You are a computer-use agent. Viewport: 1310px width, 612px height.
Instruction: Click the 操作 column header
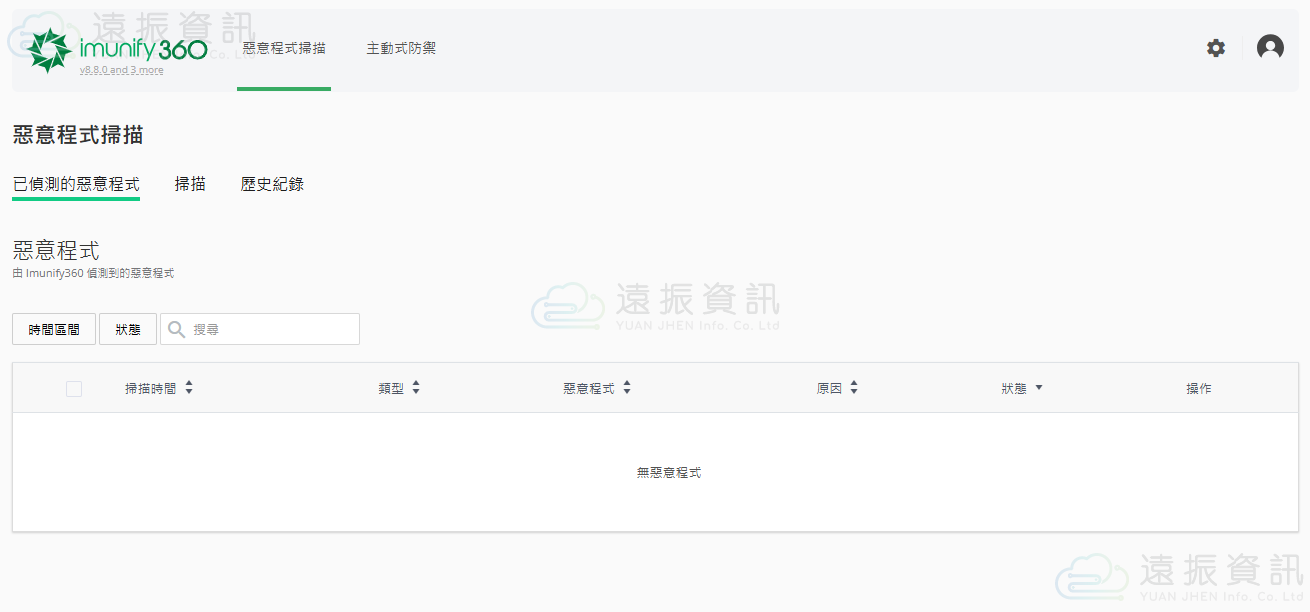(x=1198, y=388)
